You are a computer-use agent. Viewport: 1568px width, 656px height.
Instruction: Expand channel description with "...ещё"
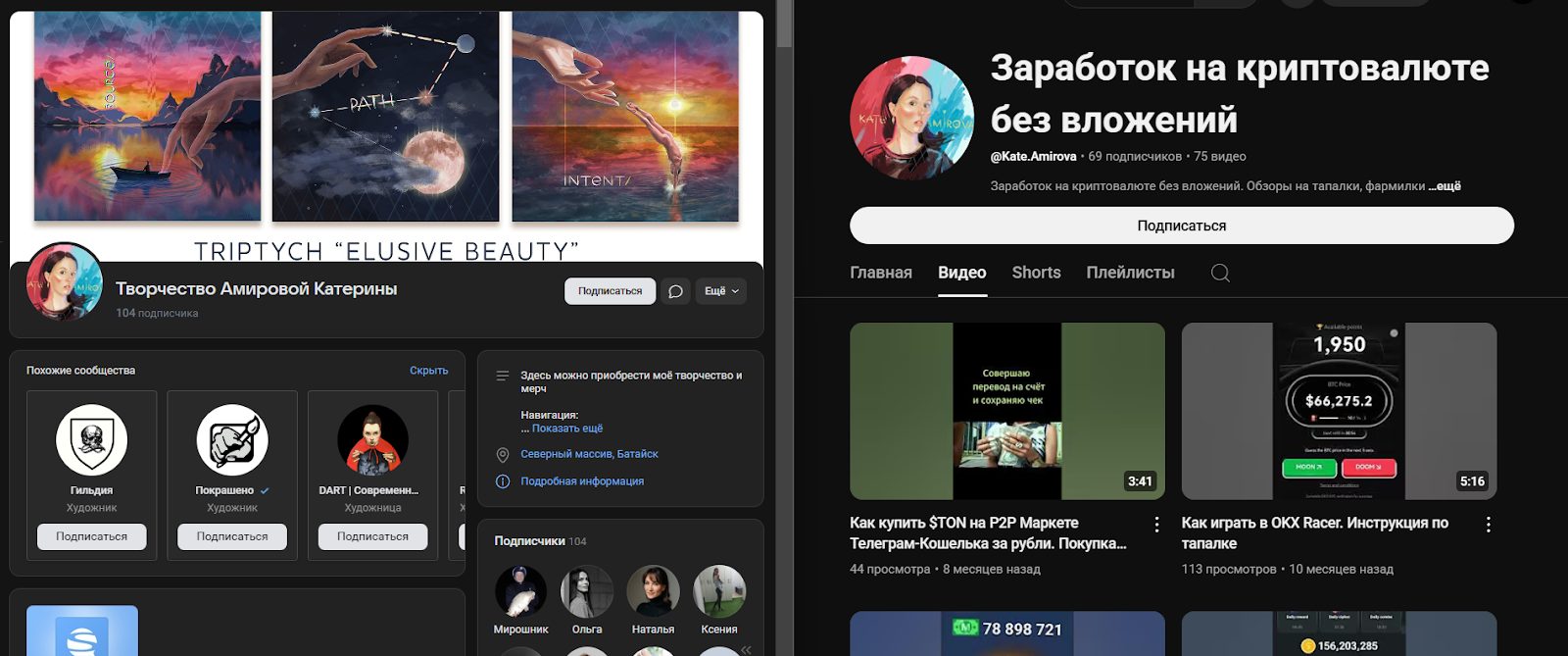(1445, 186)
